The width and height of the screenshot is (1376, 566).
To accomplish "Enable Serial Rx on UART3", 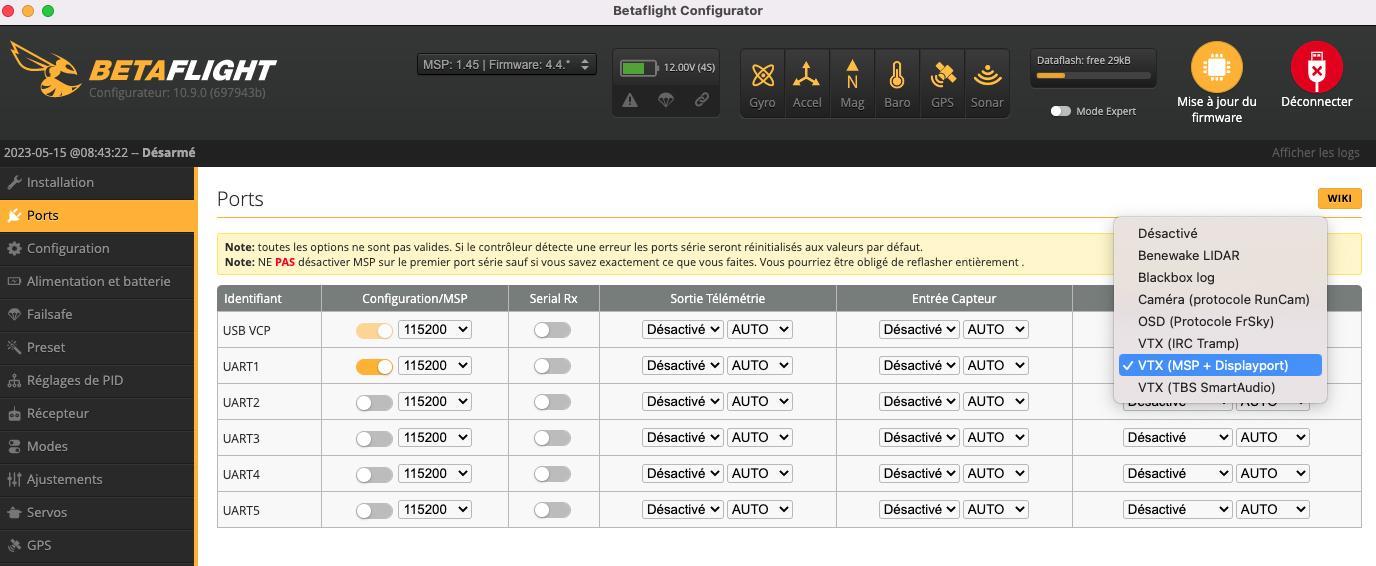I will point(552,438).
